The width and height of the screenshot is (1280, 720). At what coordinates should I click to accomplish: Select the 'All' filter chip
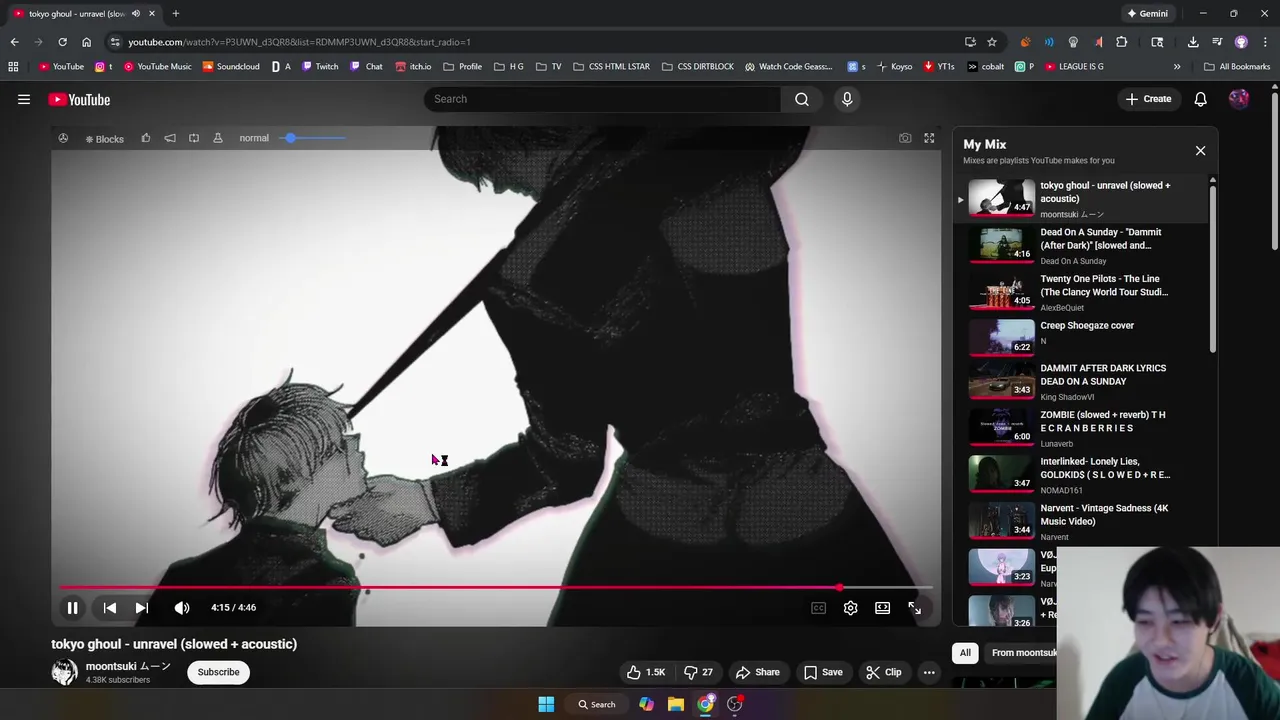click(x=965, y=653)
